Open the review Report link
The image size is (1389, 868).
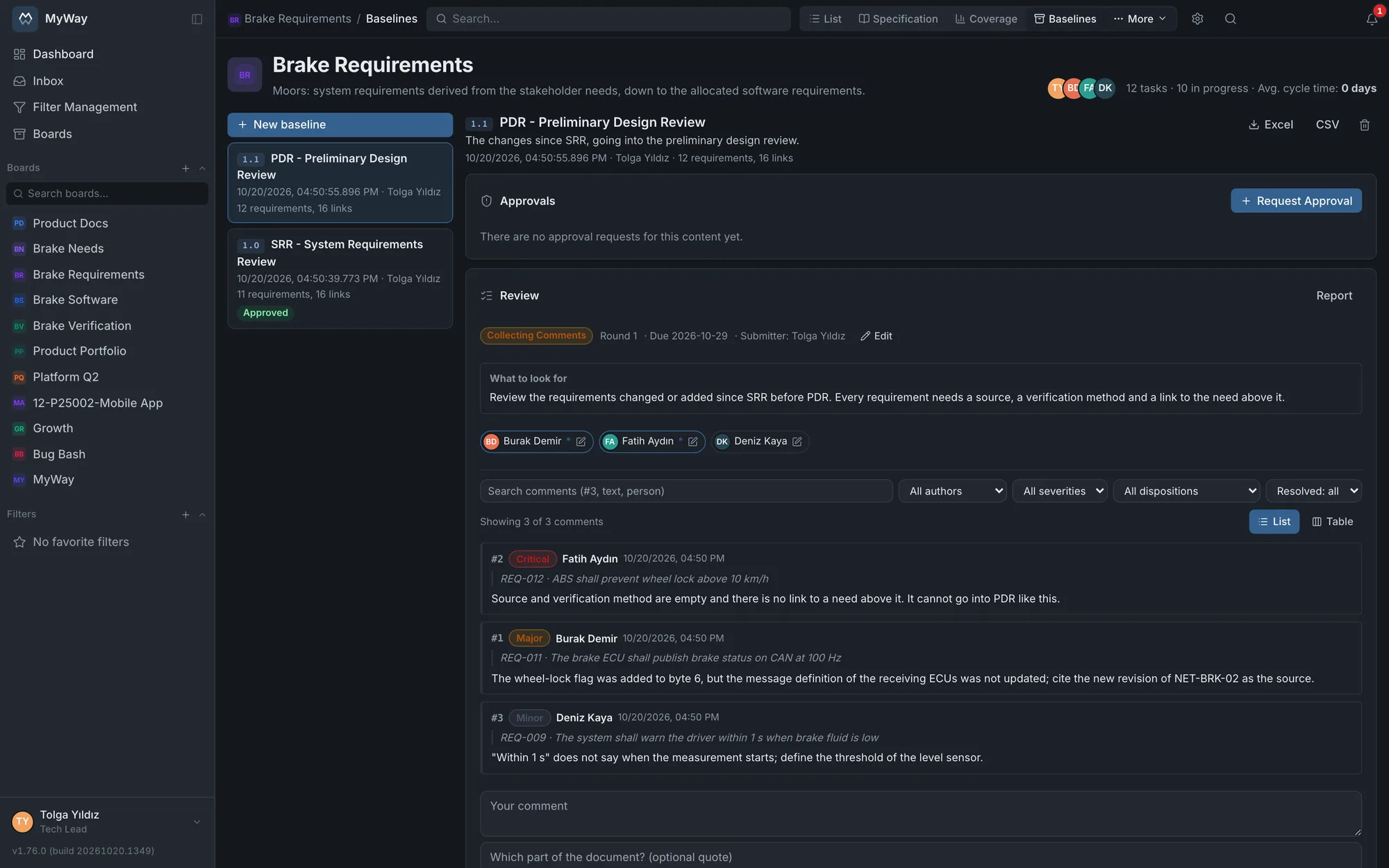click(x=1334, y=296)
